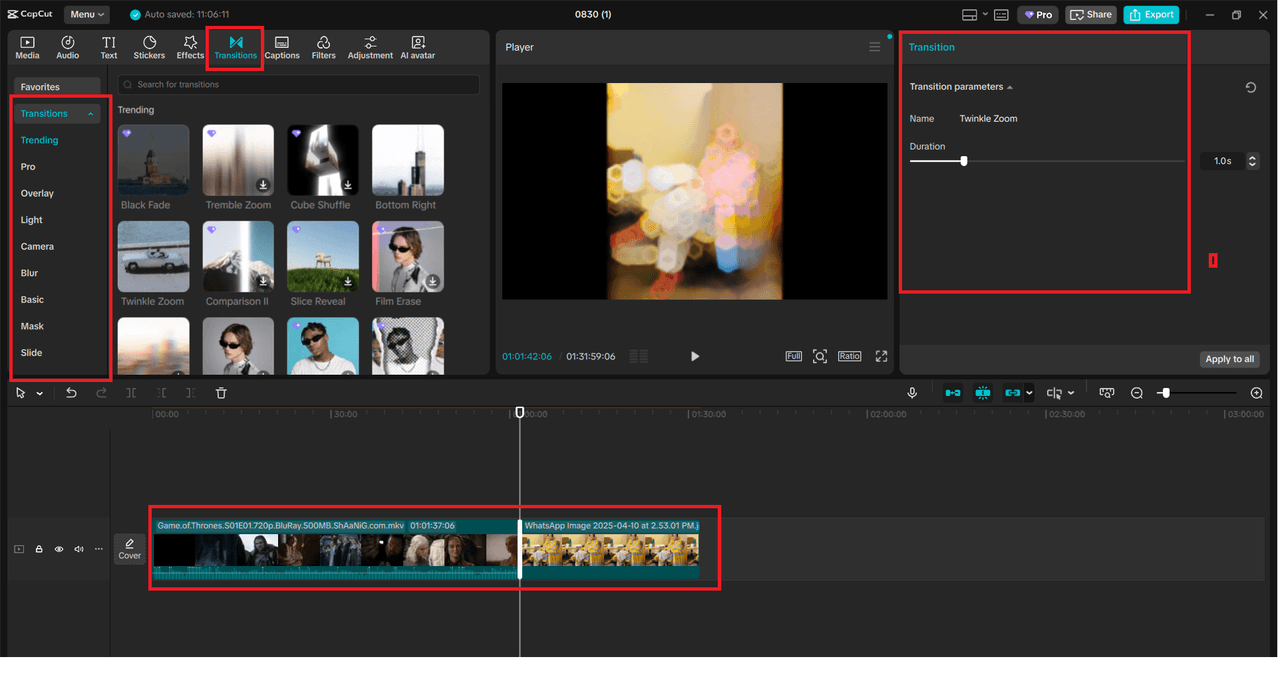Select the Transitions tab
Image resolution: width=1280 pixels, height=675 pixels.
click(x=236, y=47)
